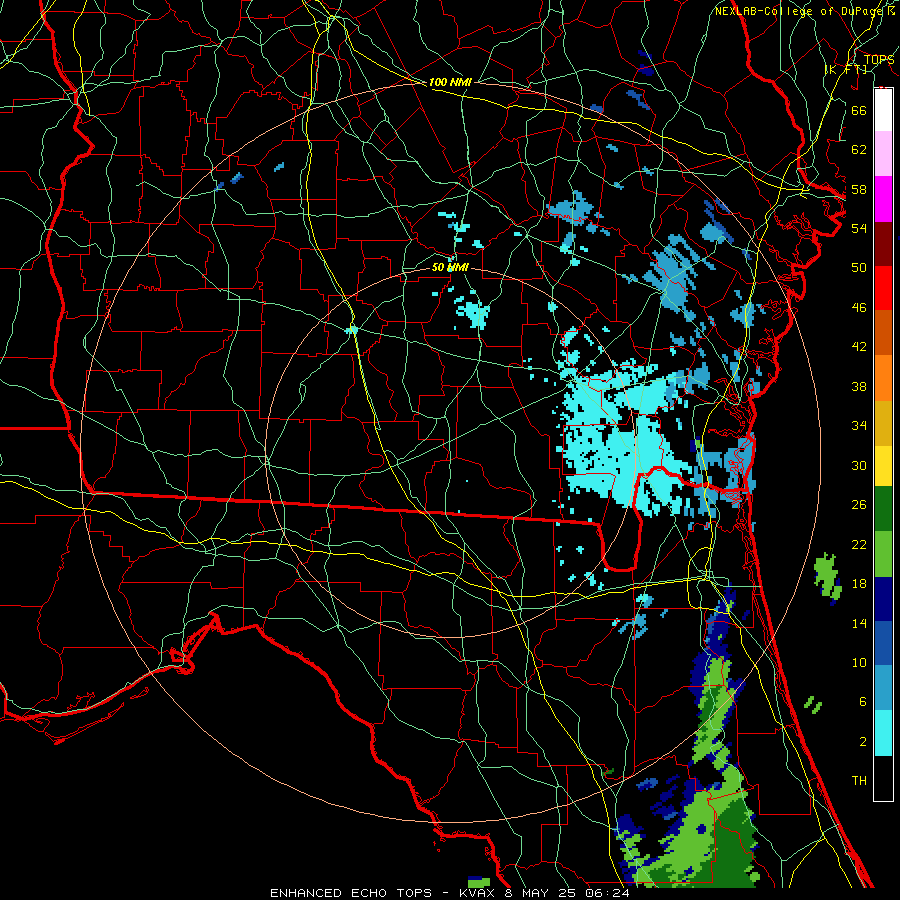Click the dark red legend swatch
This screenshot has width=900, height=900.
click(x=883, y=243)
